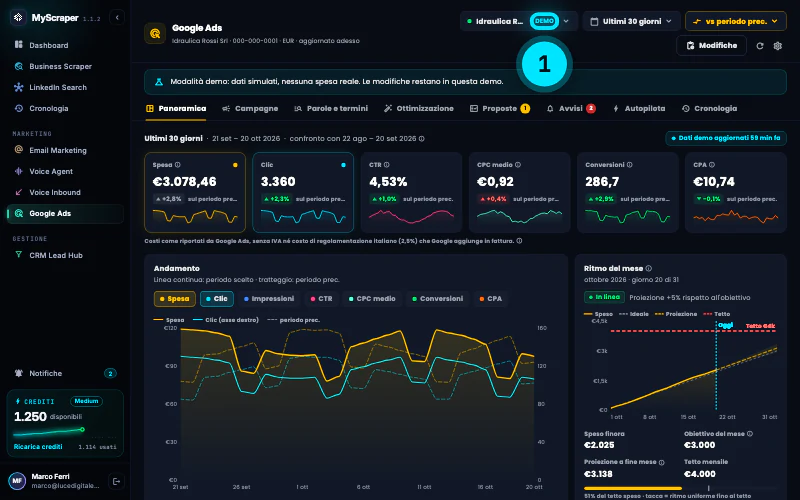Toggle CTR series chip in Andamento

coord(321,299)
